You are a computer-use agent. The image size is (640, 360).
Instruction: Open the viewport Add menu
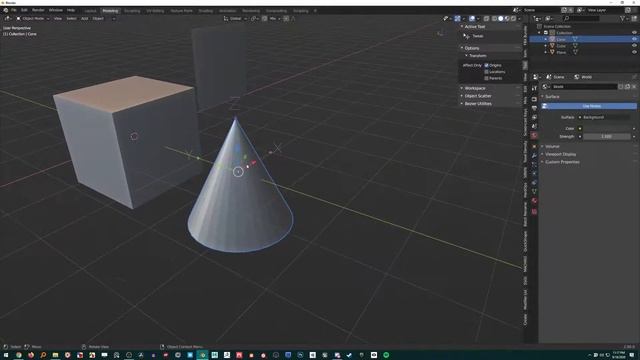click(84, 19)
